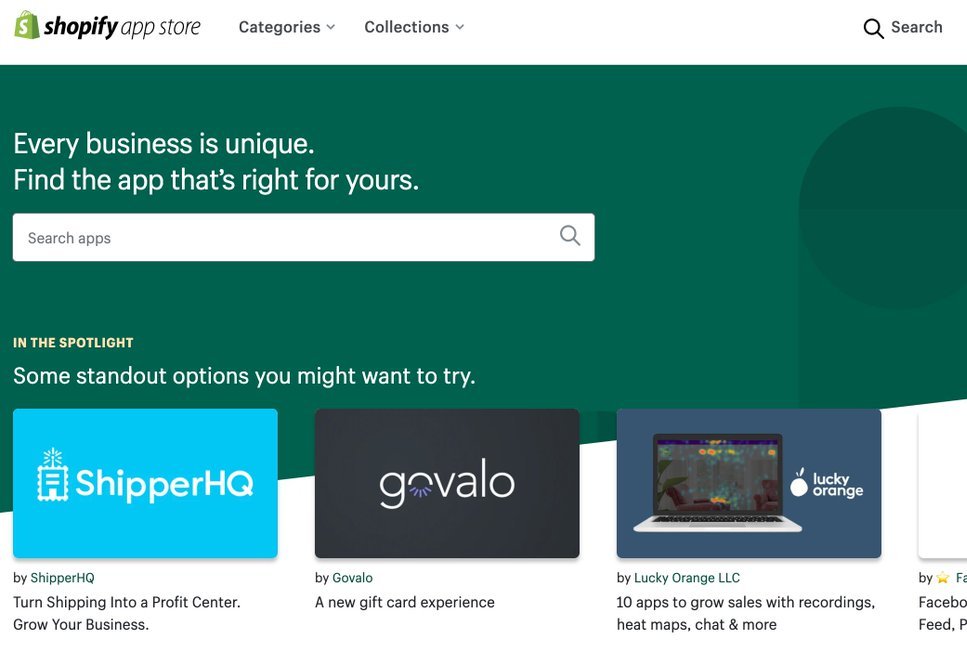Click the 'shopify app store' wordmark text
This screenshot has height=652, width=967.
[x=122, y=27]
